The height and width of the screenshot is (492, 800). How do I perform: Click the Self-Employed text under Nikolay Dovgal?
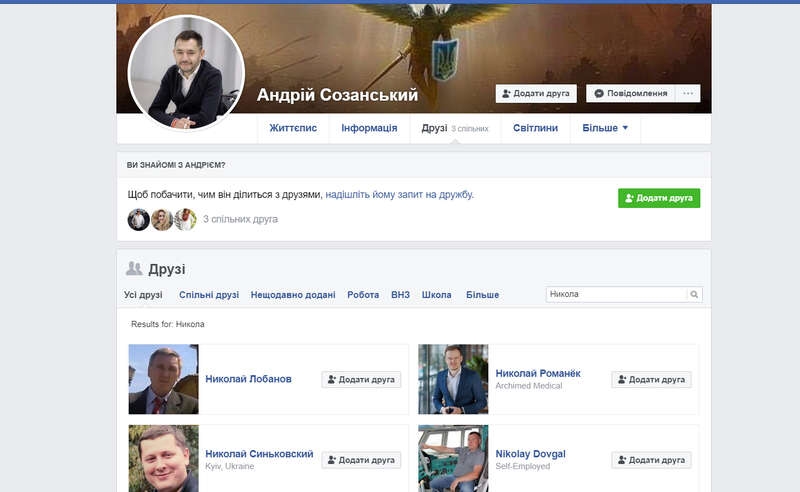coord(522,466)
